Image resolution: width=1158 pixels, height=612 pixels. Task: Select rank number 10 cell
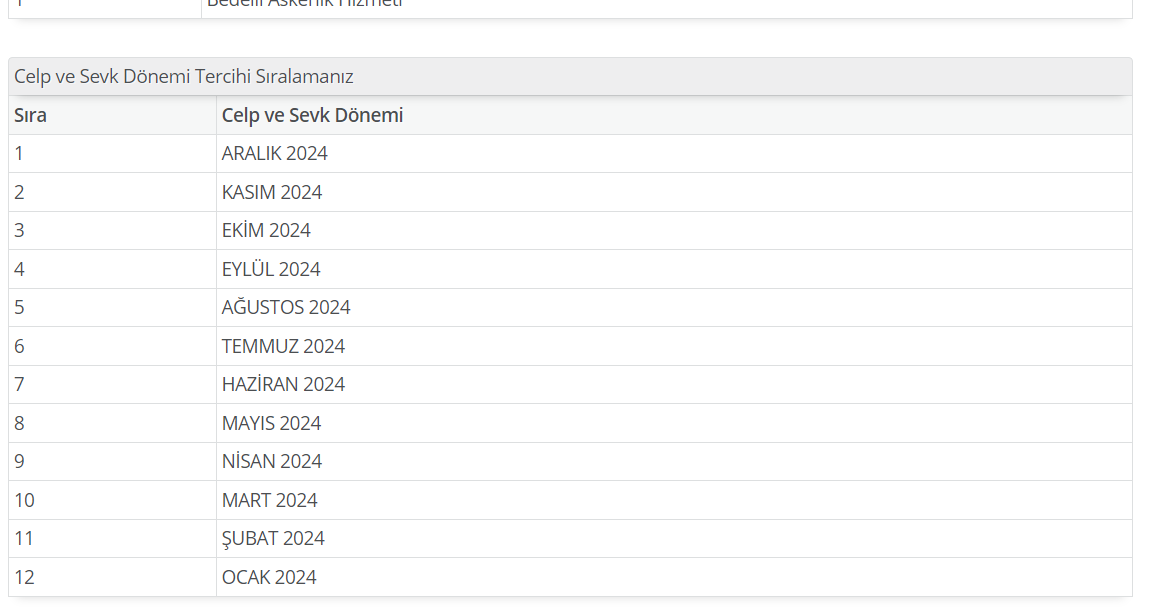pyautogui.click(x=112, y=500)
